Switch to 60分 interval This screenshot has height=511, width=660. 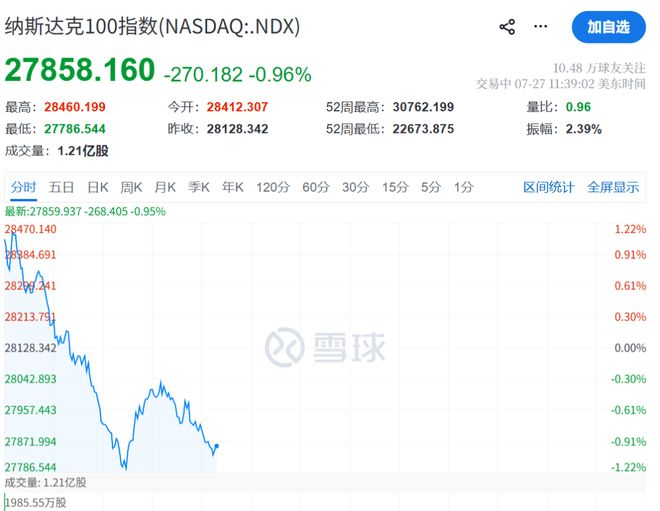tap(316, 187)
